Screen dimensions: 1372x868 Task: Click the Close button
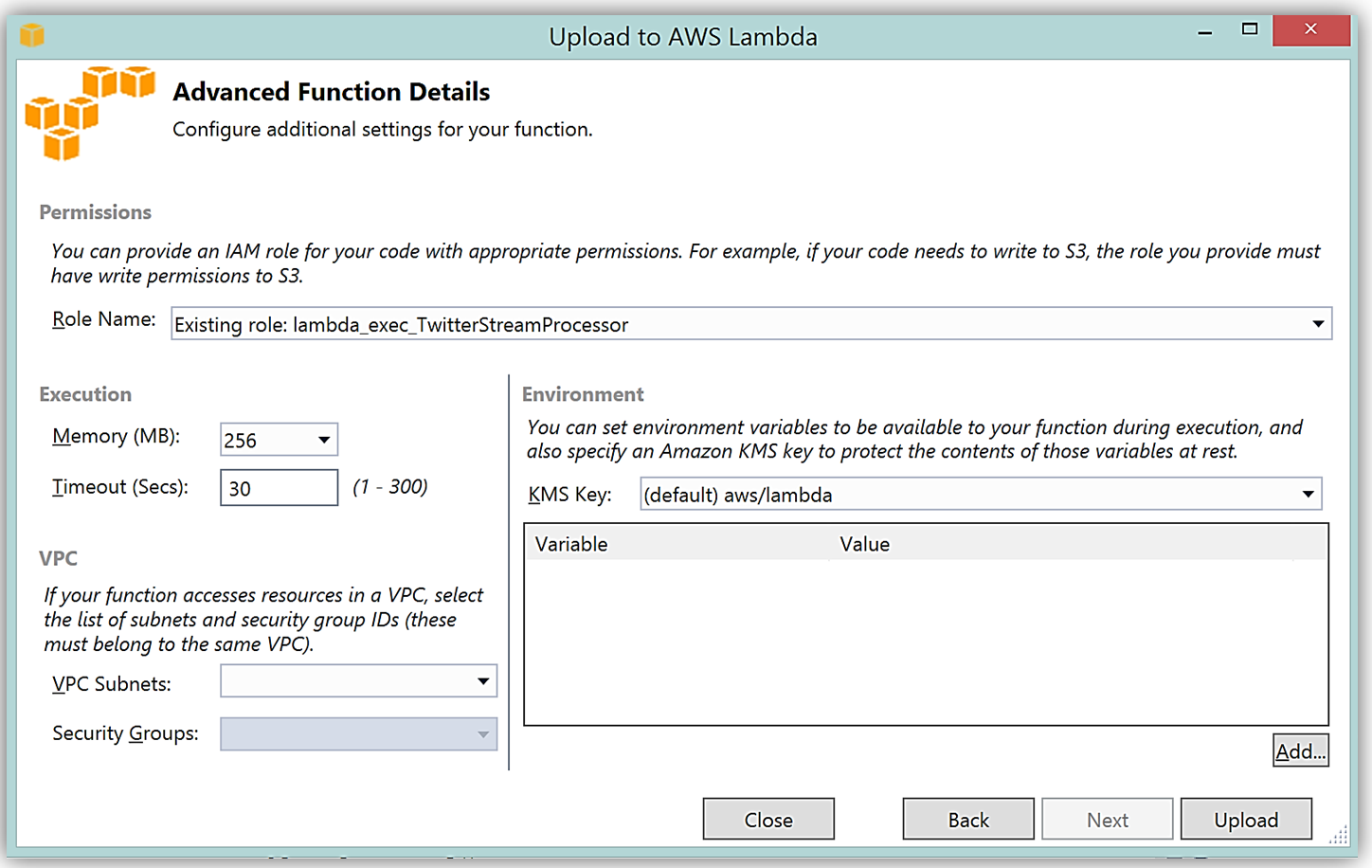(768, 820)
